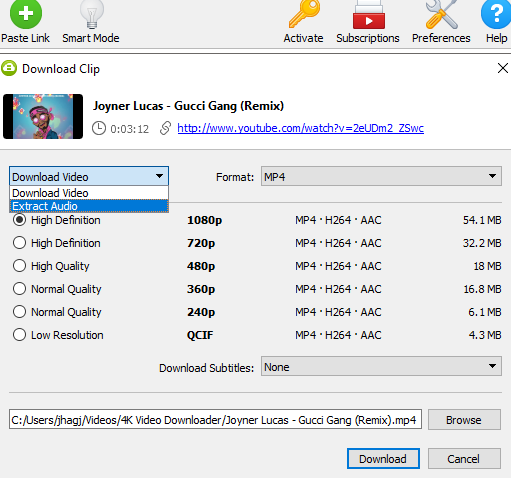511x478 pixels.
Task: Open the Download Subtitles dropdown
Action: 381,366
